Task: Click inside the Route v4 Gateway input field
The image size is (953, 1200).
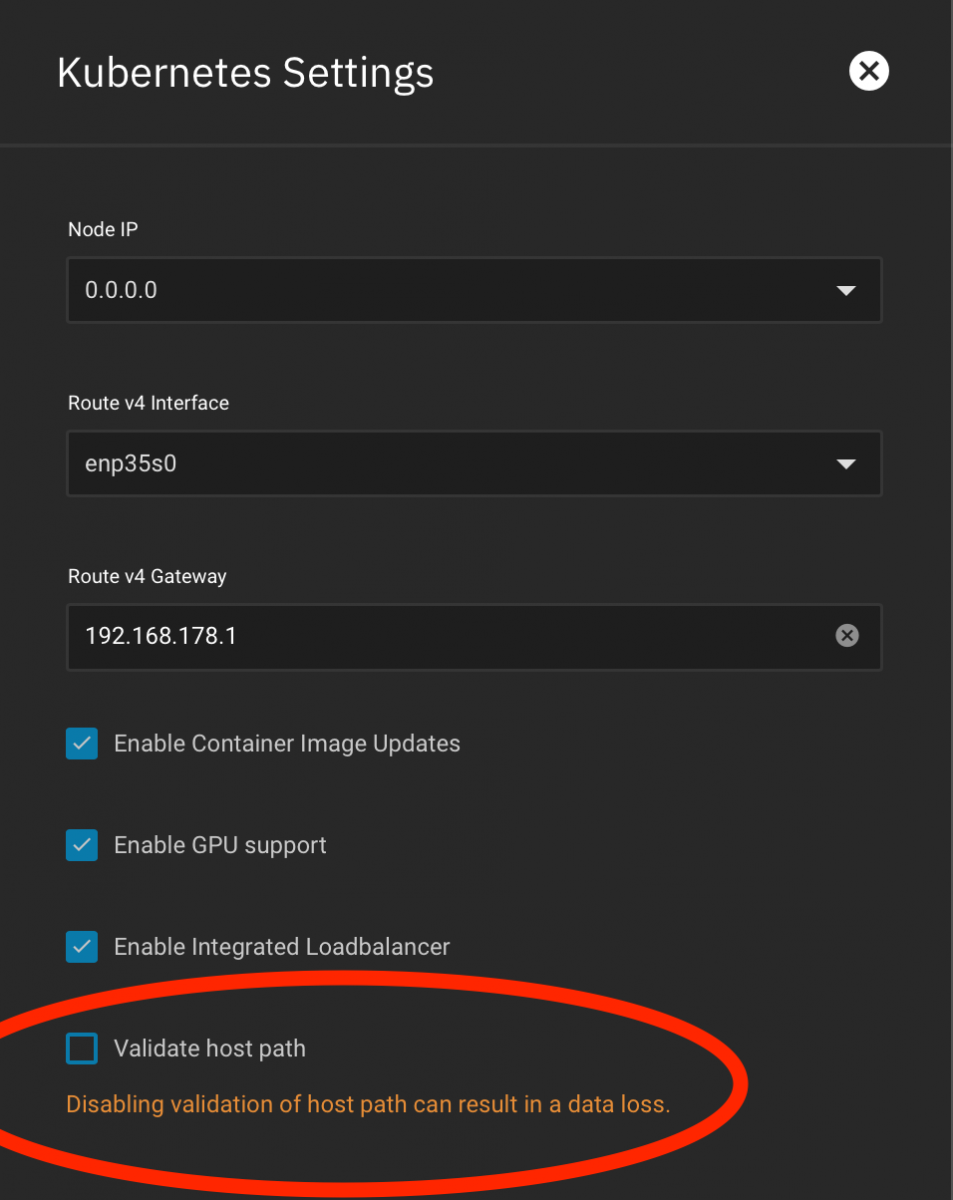Action: point(400,636)
